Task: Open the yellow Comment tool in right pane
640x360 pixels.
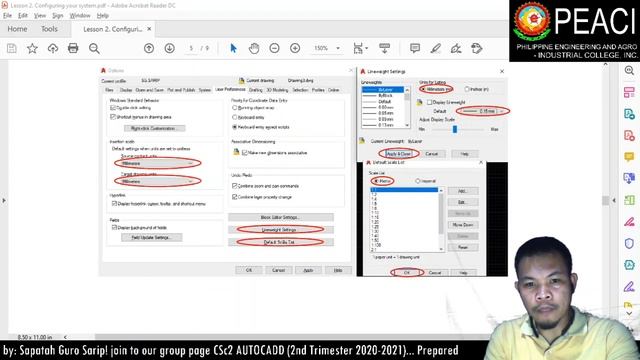Action: click(x=629, y=157)
